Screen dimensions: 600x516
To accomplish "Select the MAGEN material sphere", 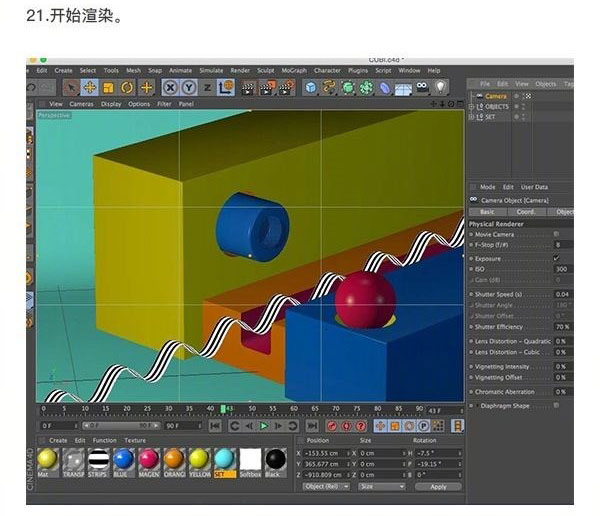I will (x=148, y=463).
